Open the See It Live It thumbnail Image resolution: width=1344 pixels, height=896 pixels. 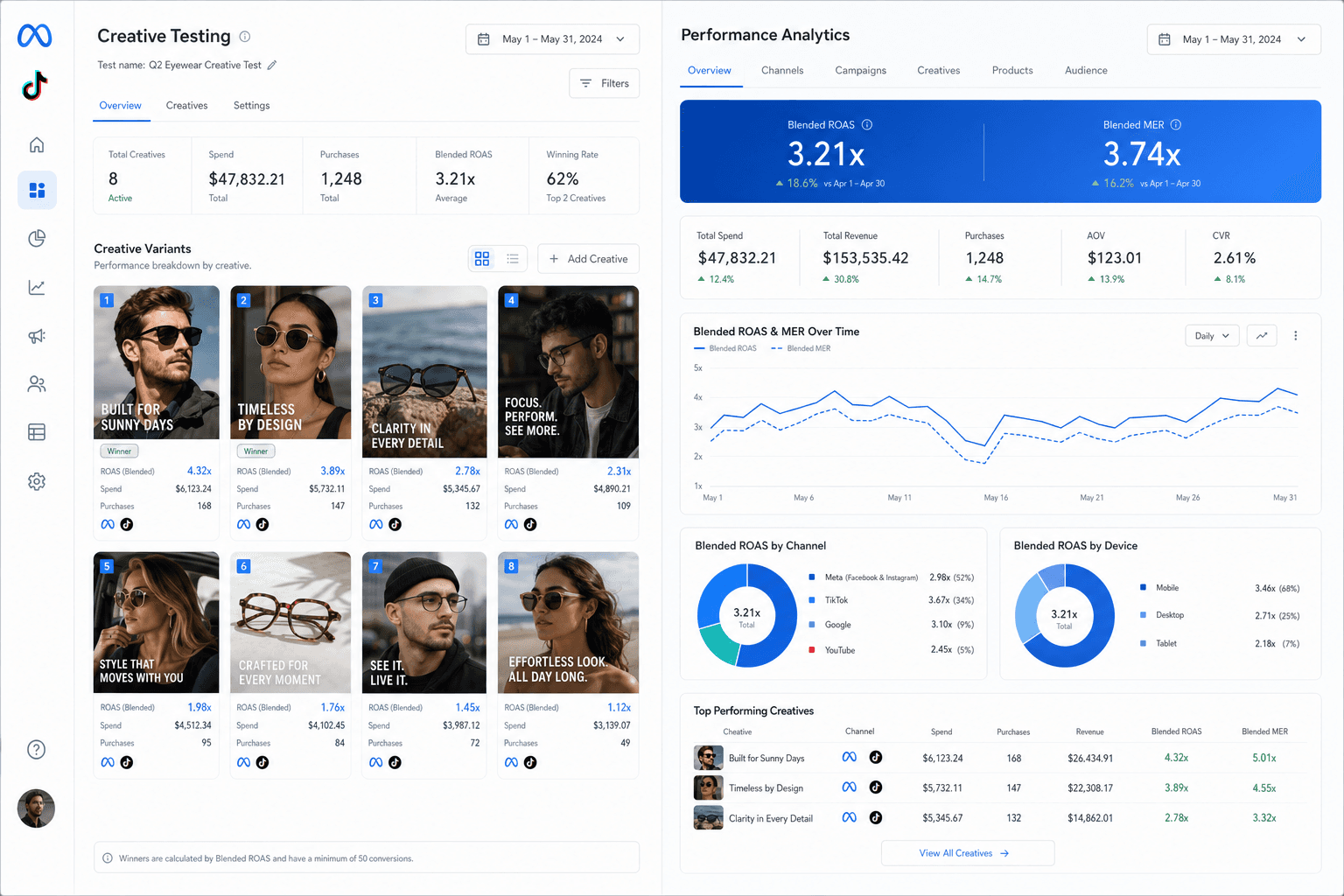424,623
